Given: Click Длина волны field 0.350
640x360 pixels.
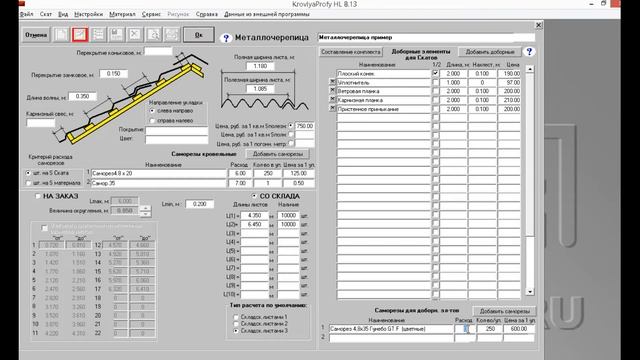Looking at the screenshot, I should pos(82,97).
